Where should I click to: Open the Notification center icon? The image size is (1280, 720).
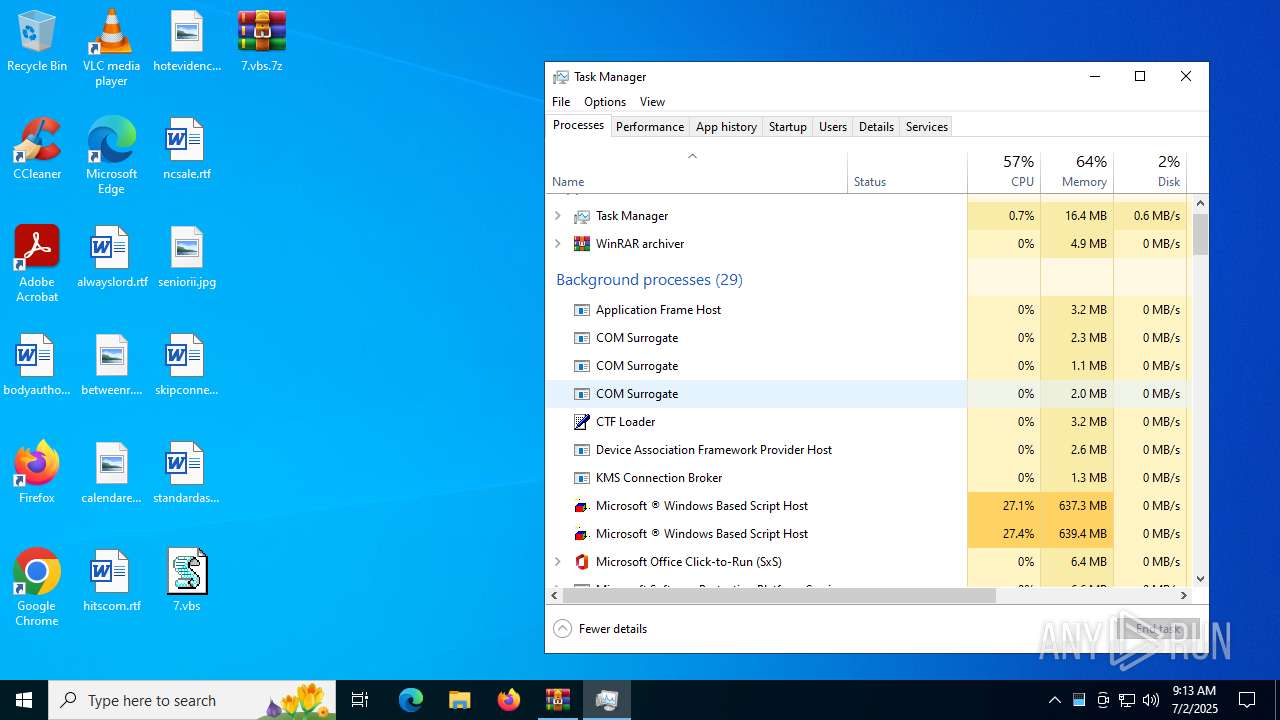1247,700
